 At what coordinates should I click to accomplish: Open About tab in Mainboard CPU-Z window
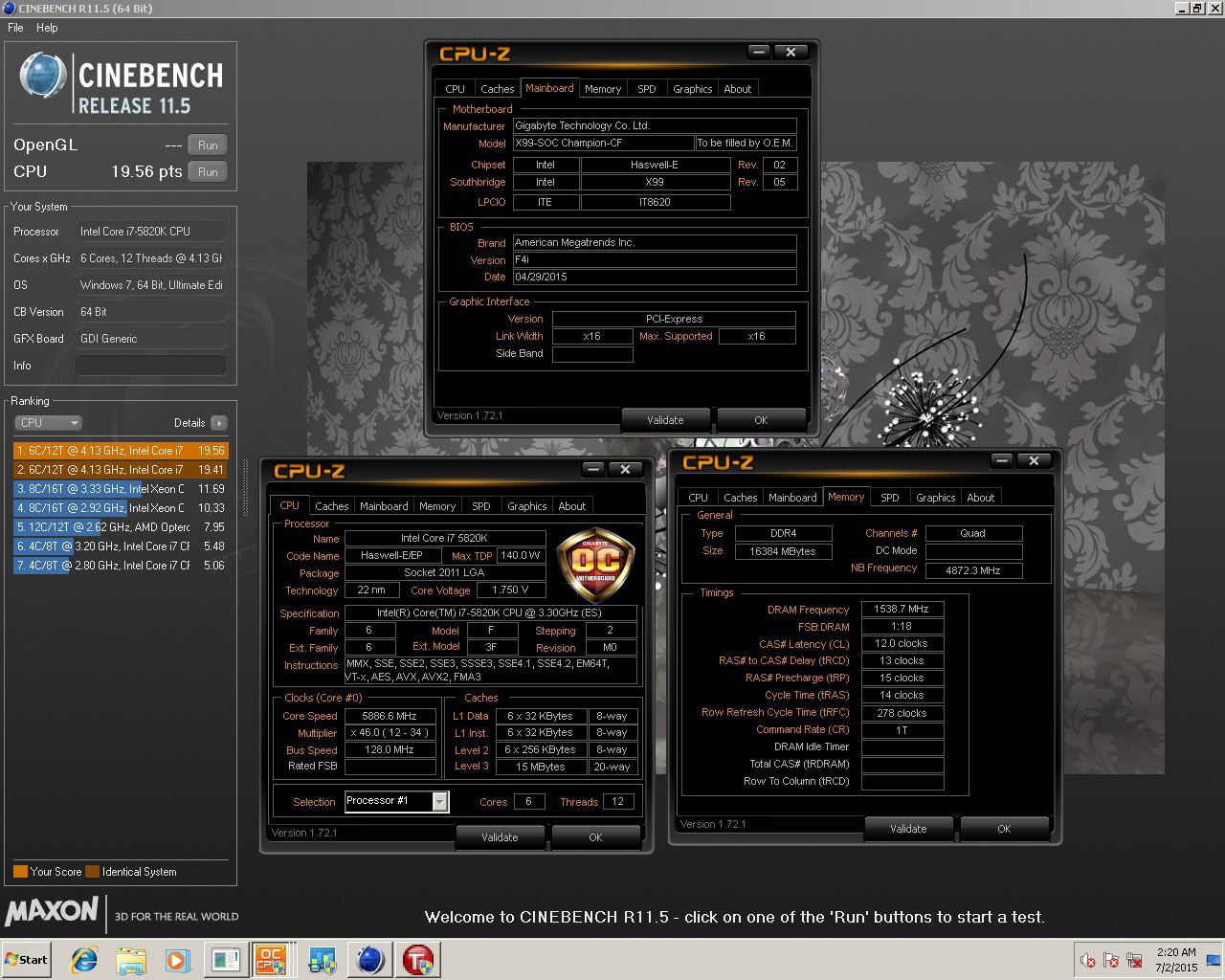point(737,89)
